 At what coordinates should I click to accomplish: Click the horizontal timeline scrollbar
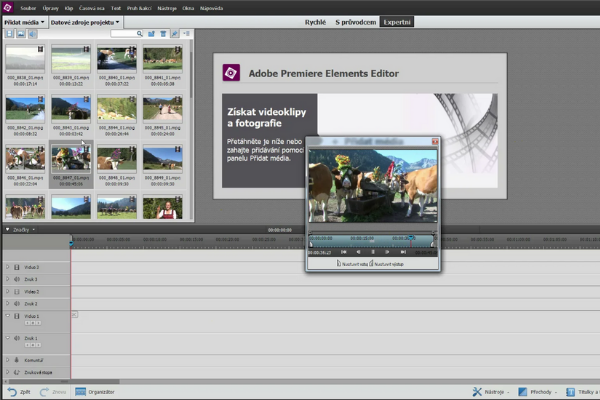point(64,382)
